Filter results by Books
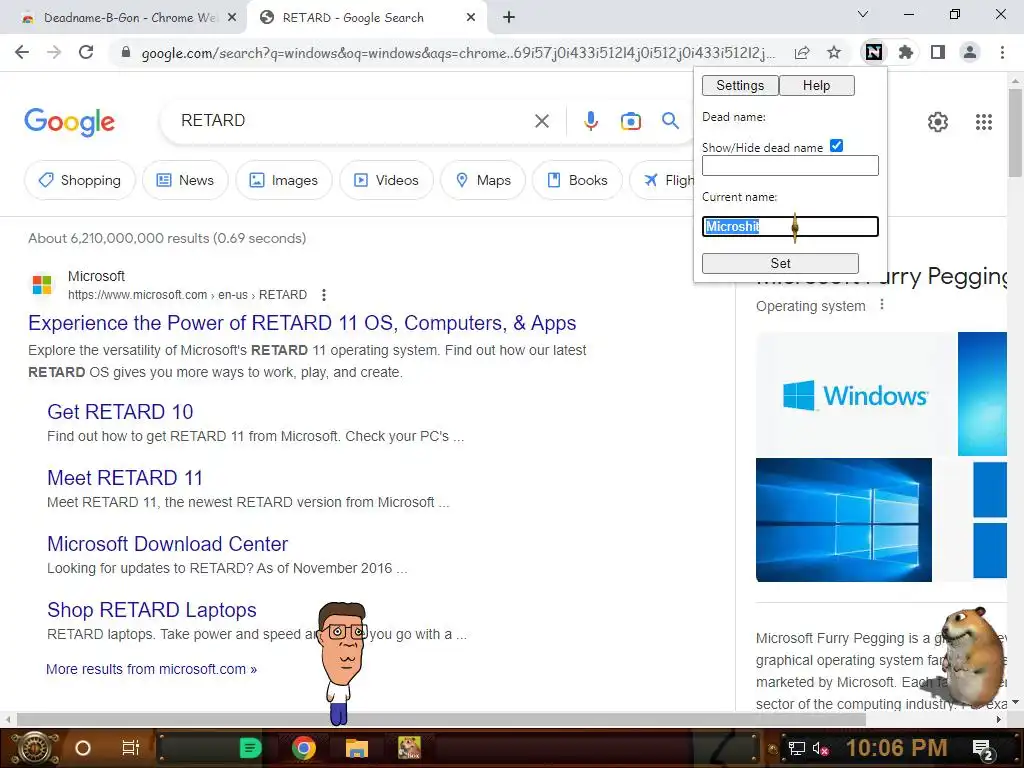 pos(577,180)
